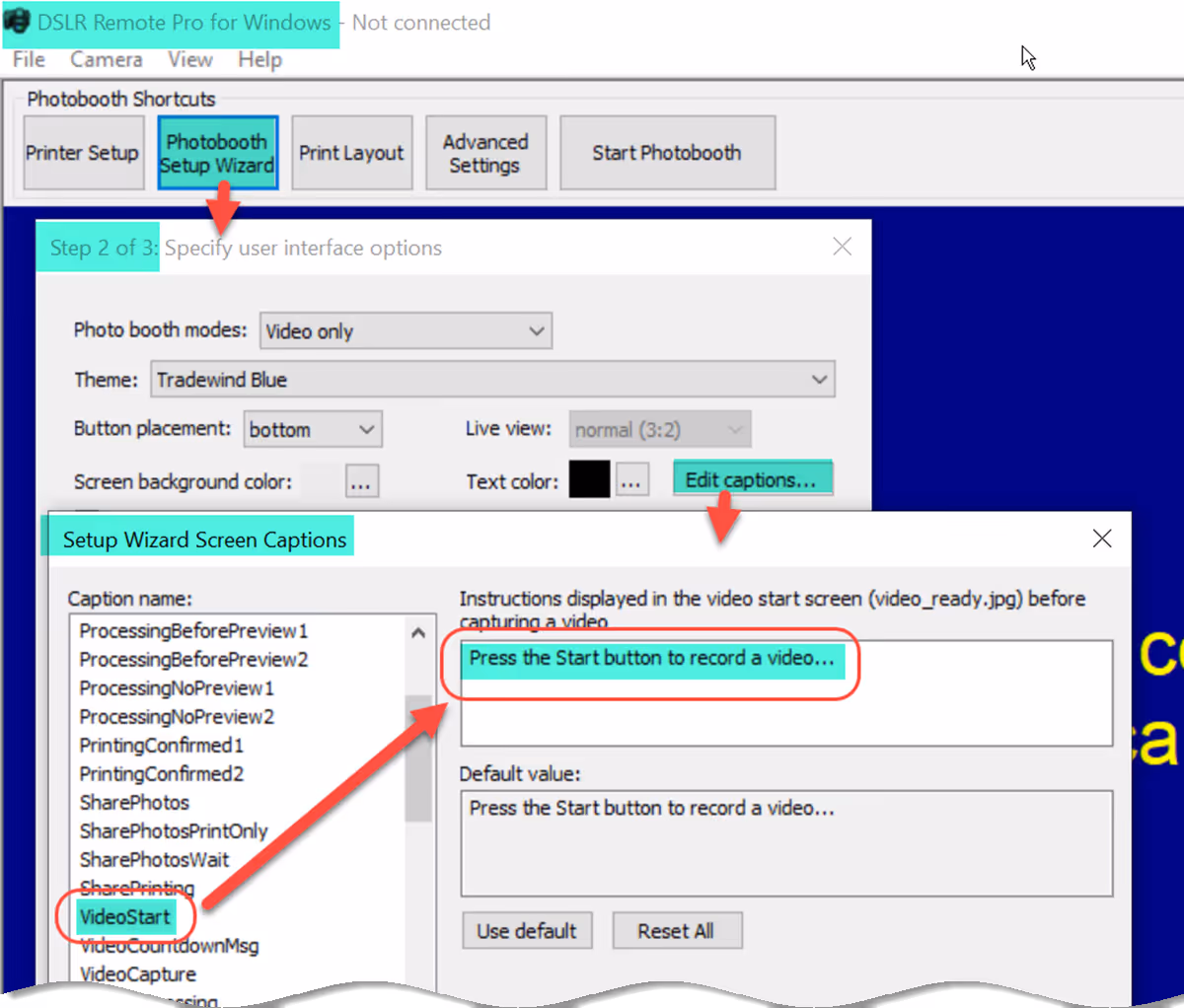Select VideoCountdownMsg caption
The image size is (1184, 1008).
169,945
